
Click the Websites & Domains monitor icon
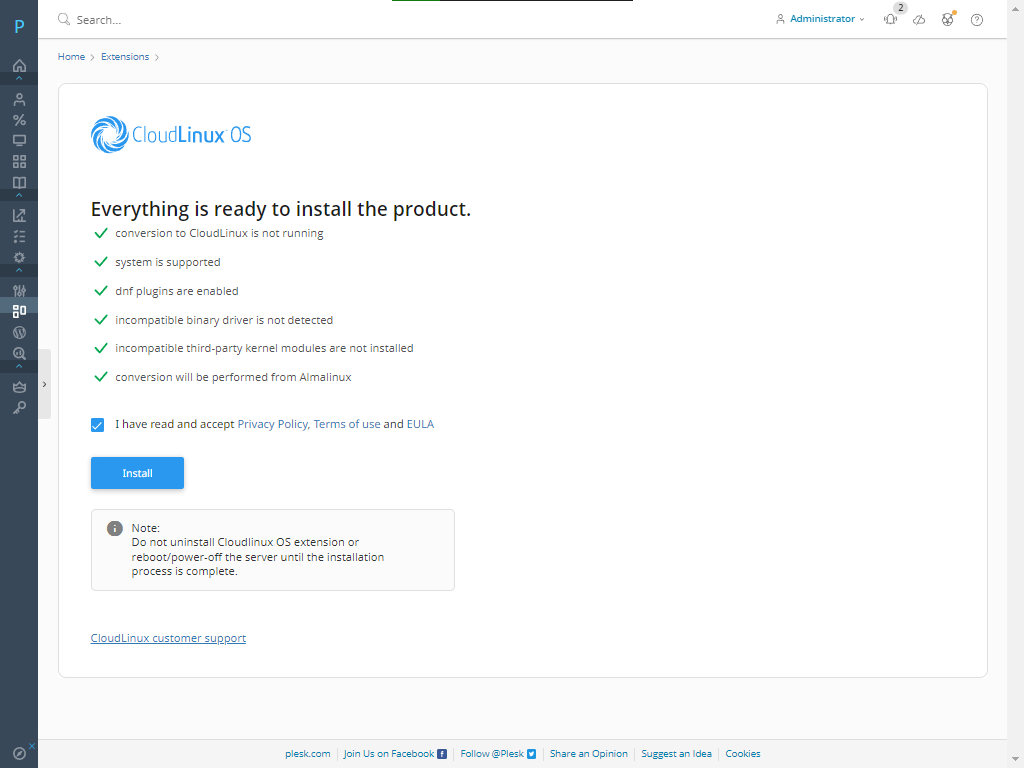(x=19, y=140)
